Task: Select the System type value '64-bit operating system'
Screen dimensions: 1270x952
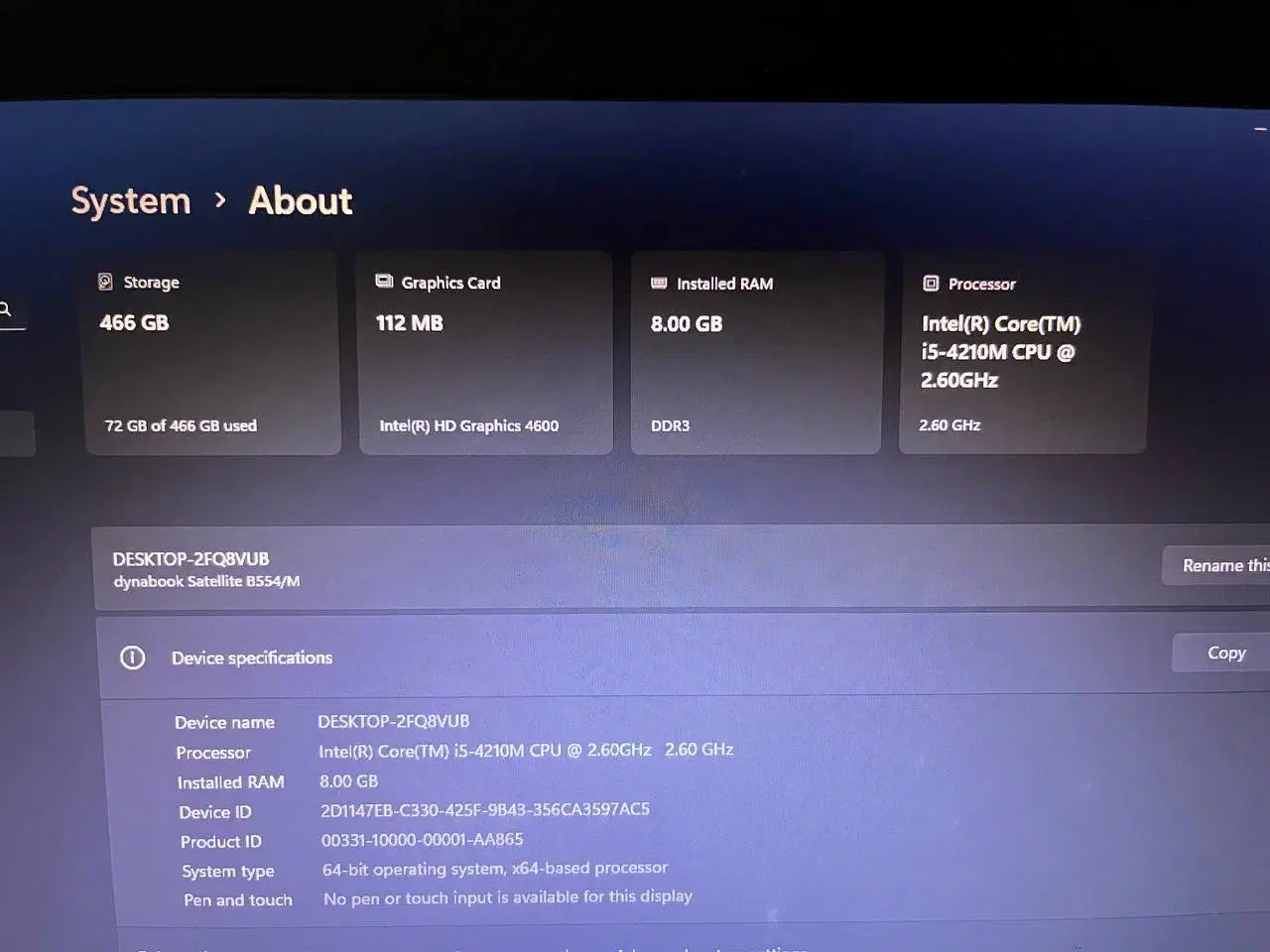Action: 495,869
